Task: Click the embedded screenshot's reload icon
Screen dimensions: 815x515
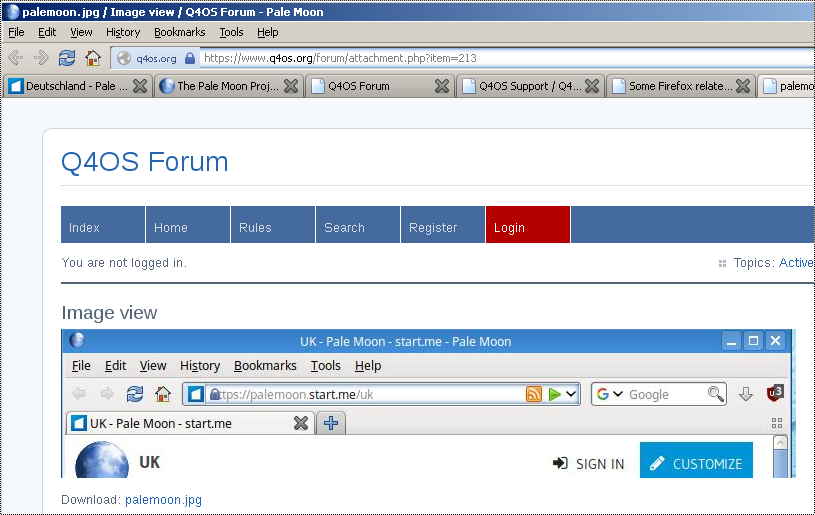Action: coord(135,394)
